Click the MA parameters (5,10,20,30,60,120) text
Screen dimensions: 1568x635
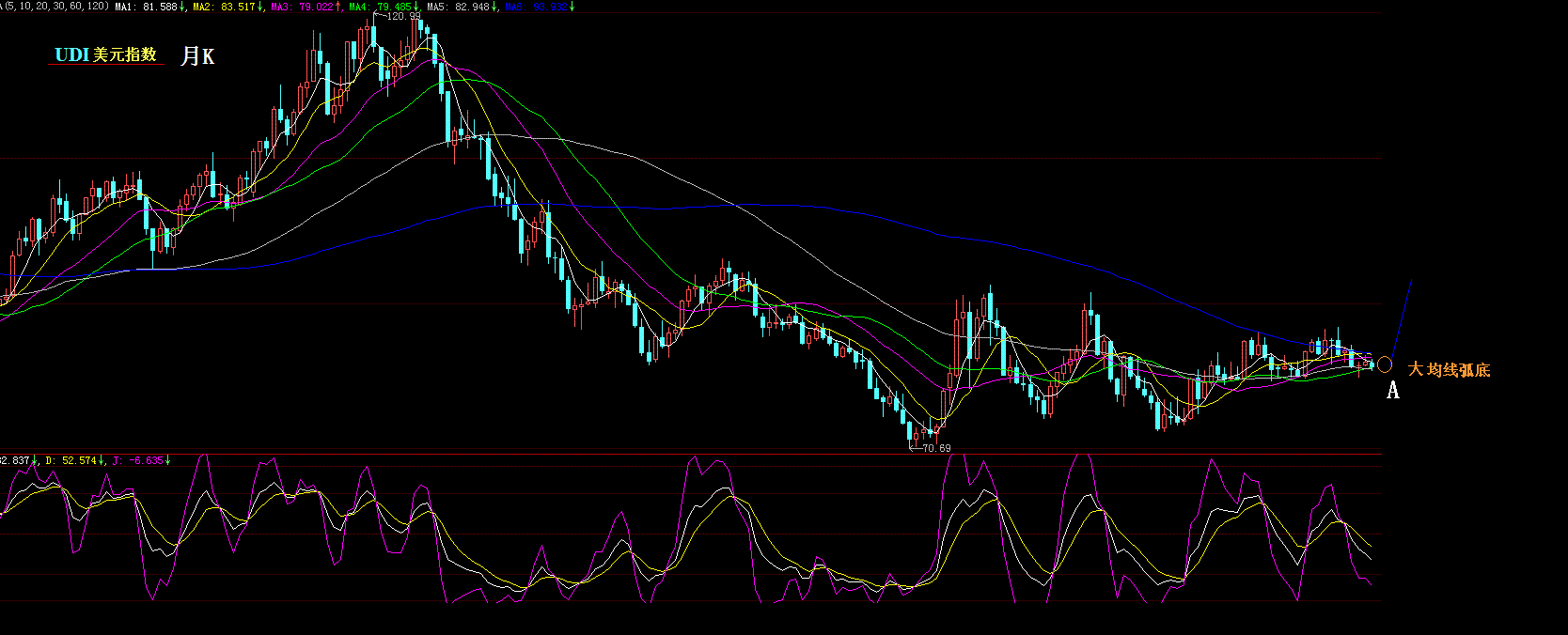(x=55, y=7)
